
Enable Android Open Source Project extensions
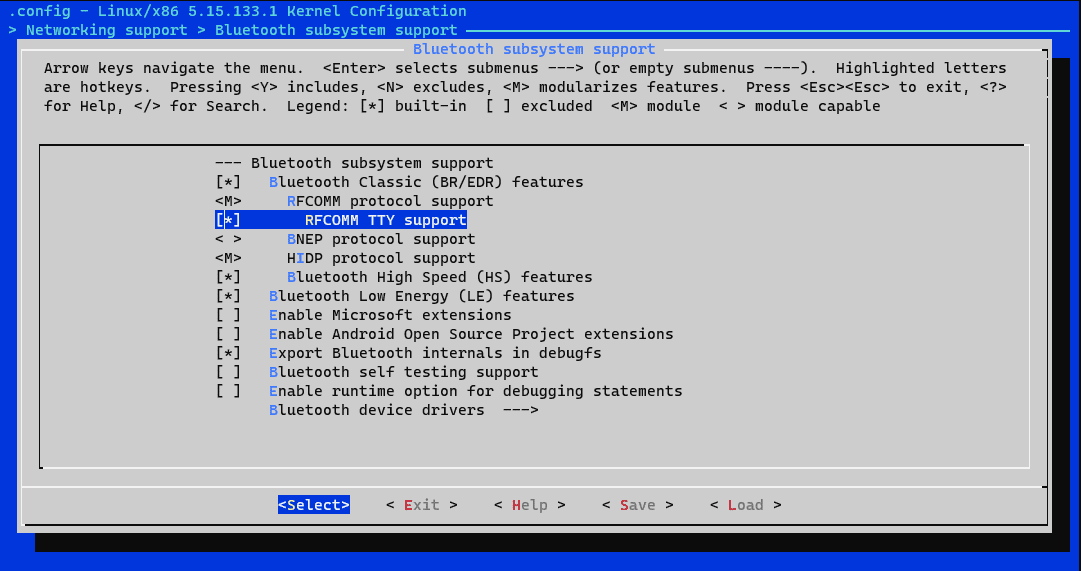tap(228, 334)
